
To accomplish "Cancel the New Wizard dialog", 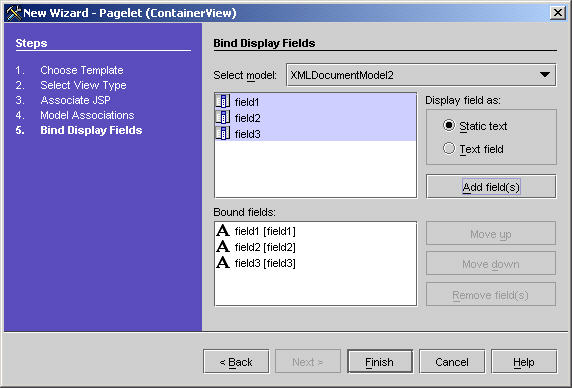I will coord(452,362).
